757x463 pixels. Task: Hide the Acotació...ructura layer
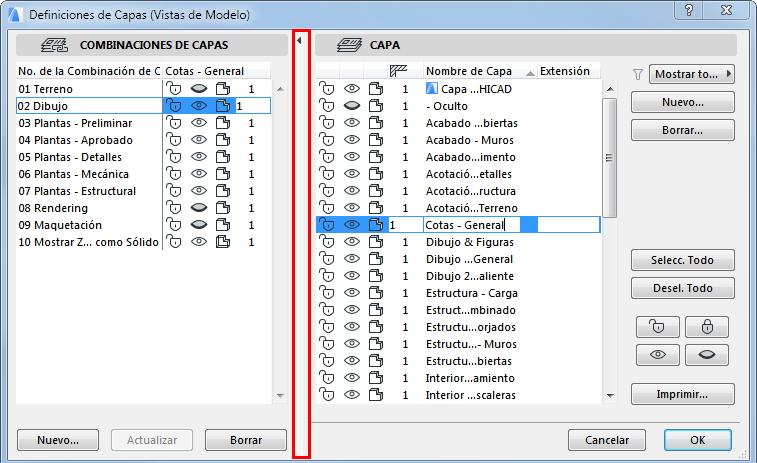tap(352, 191)
